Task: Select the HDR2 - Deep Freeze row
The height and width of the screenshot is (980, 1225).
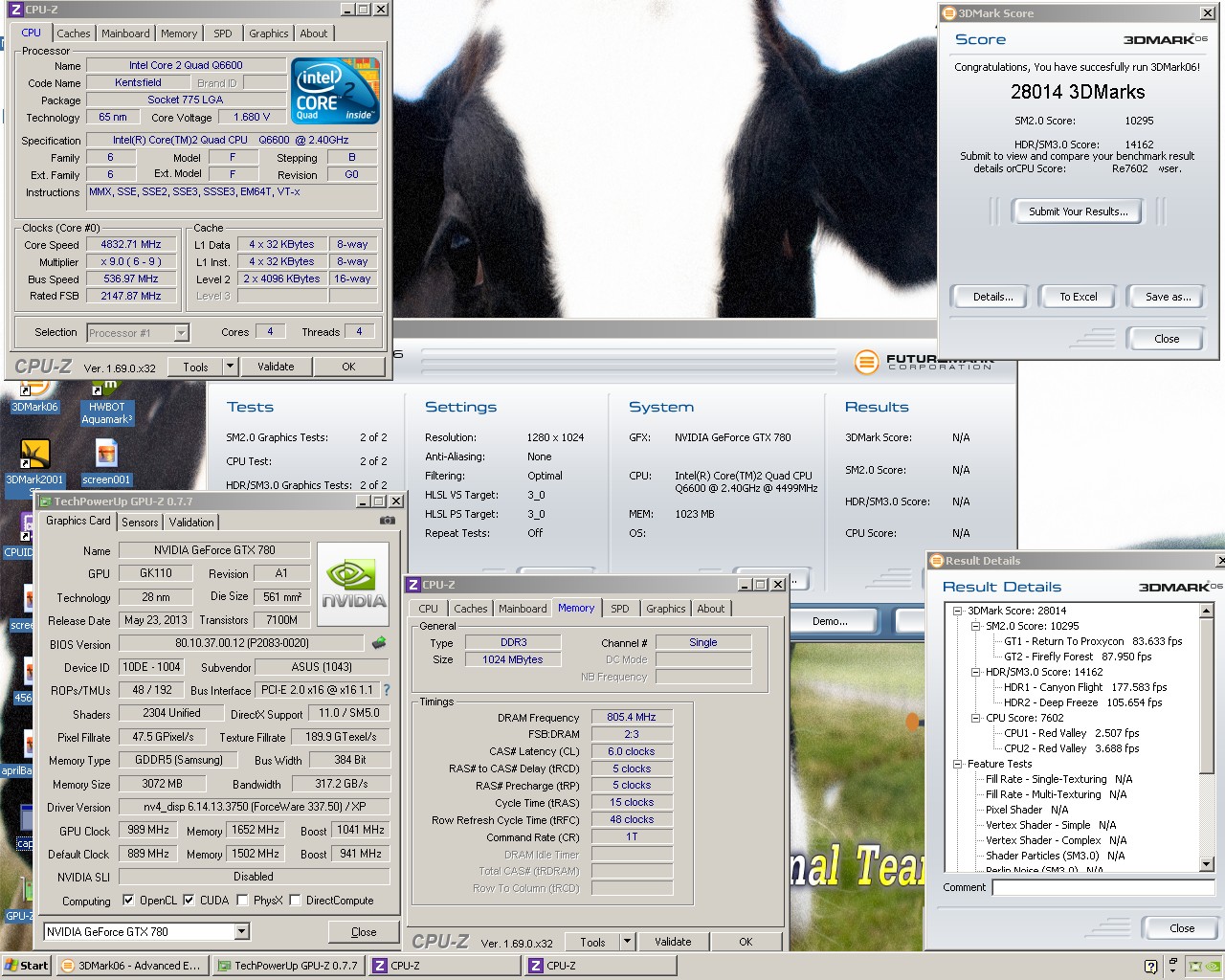Action: [x=1082, y=702]
